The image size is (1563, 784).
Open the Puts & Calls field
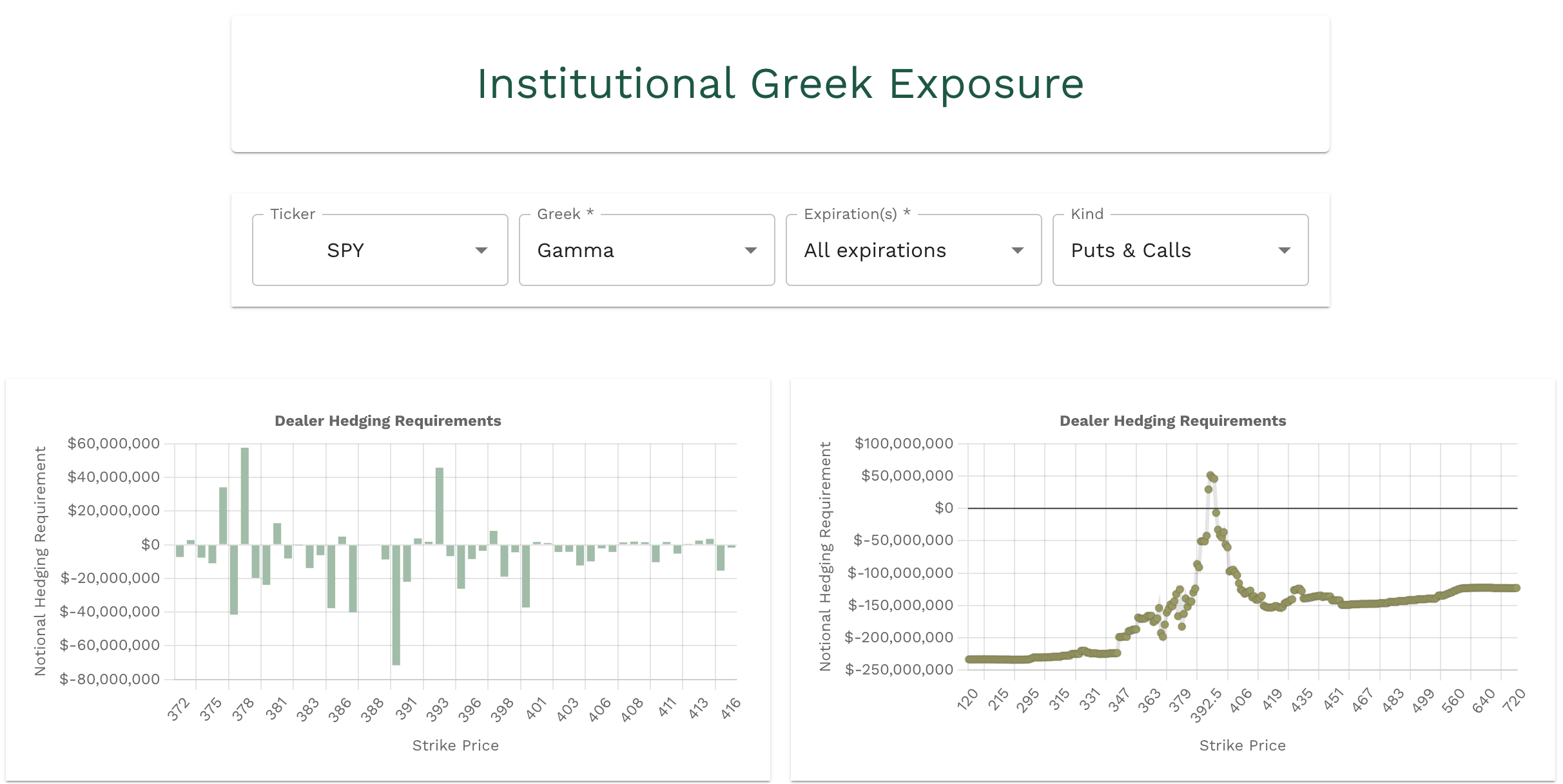tap(1180, 251)
